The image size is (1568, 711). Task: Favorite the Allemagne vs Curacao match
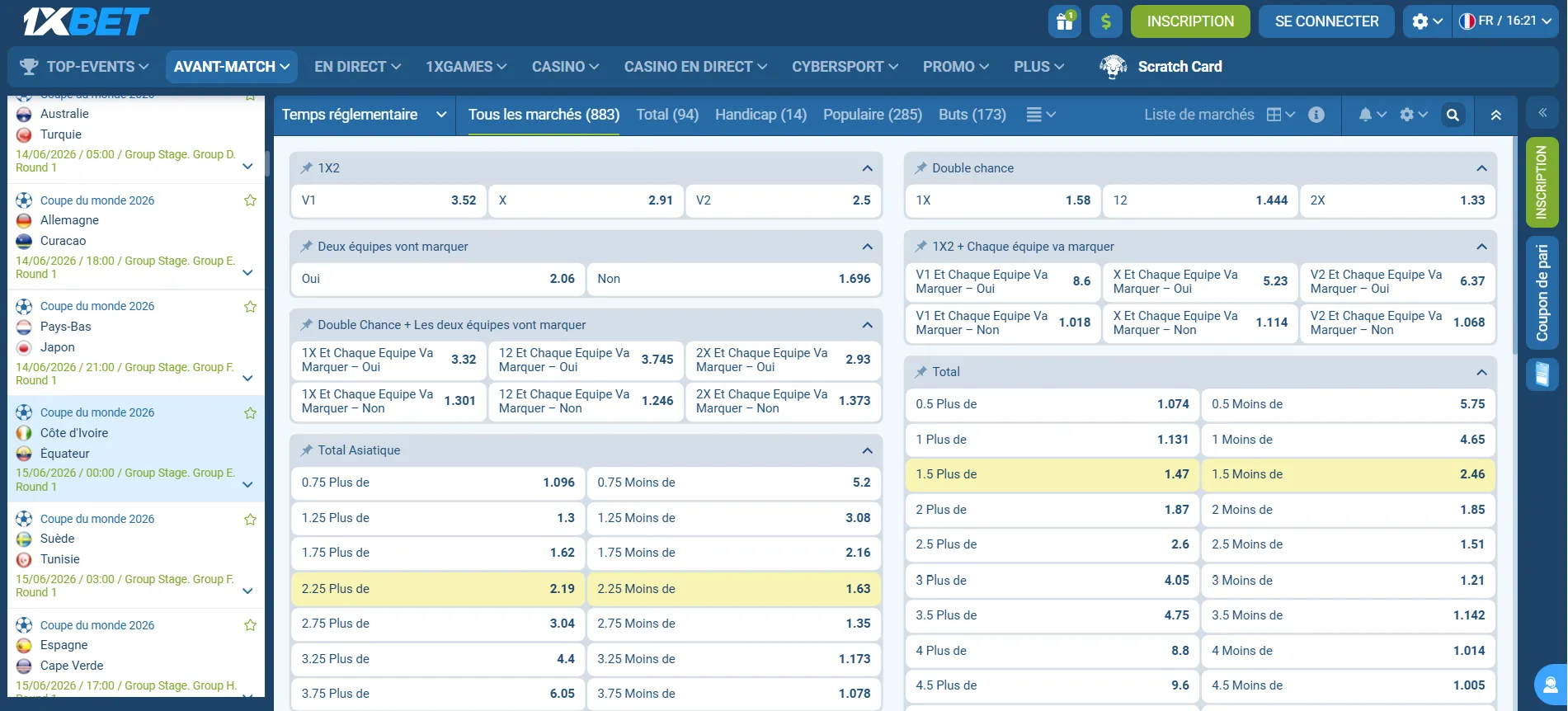point(250,200)
